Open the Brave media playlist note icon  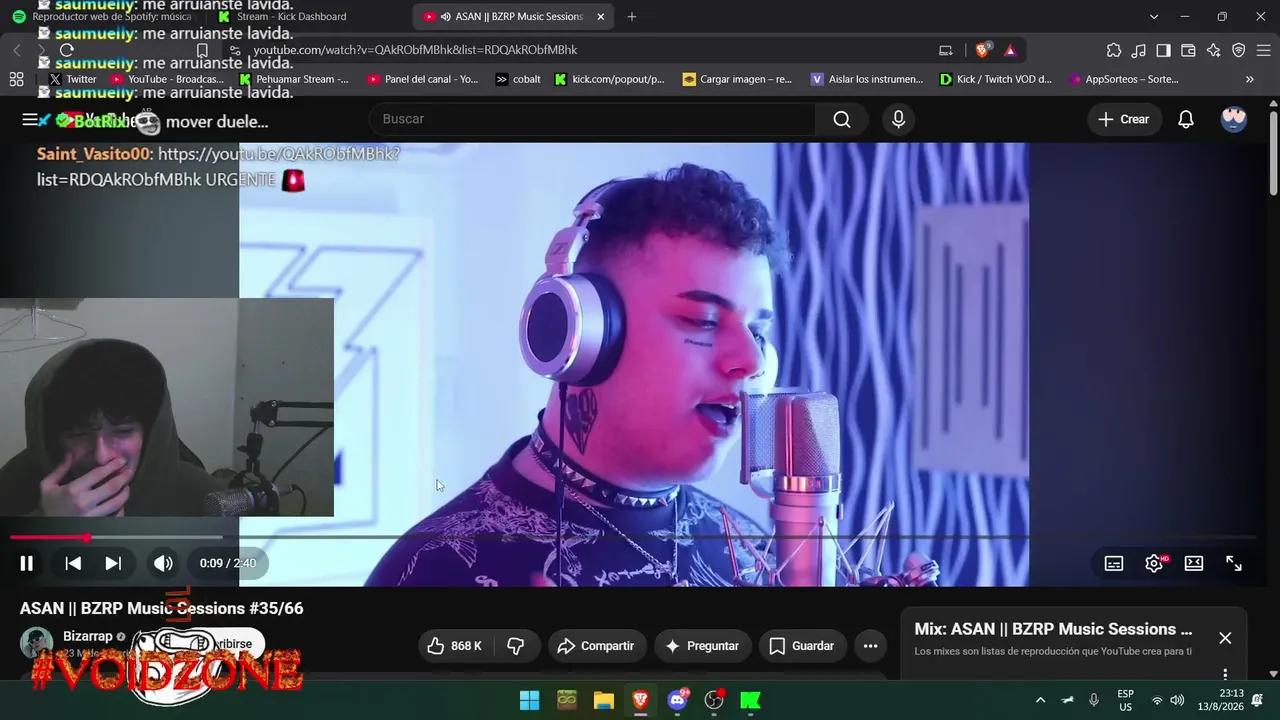[x=1139, y=50]
